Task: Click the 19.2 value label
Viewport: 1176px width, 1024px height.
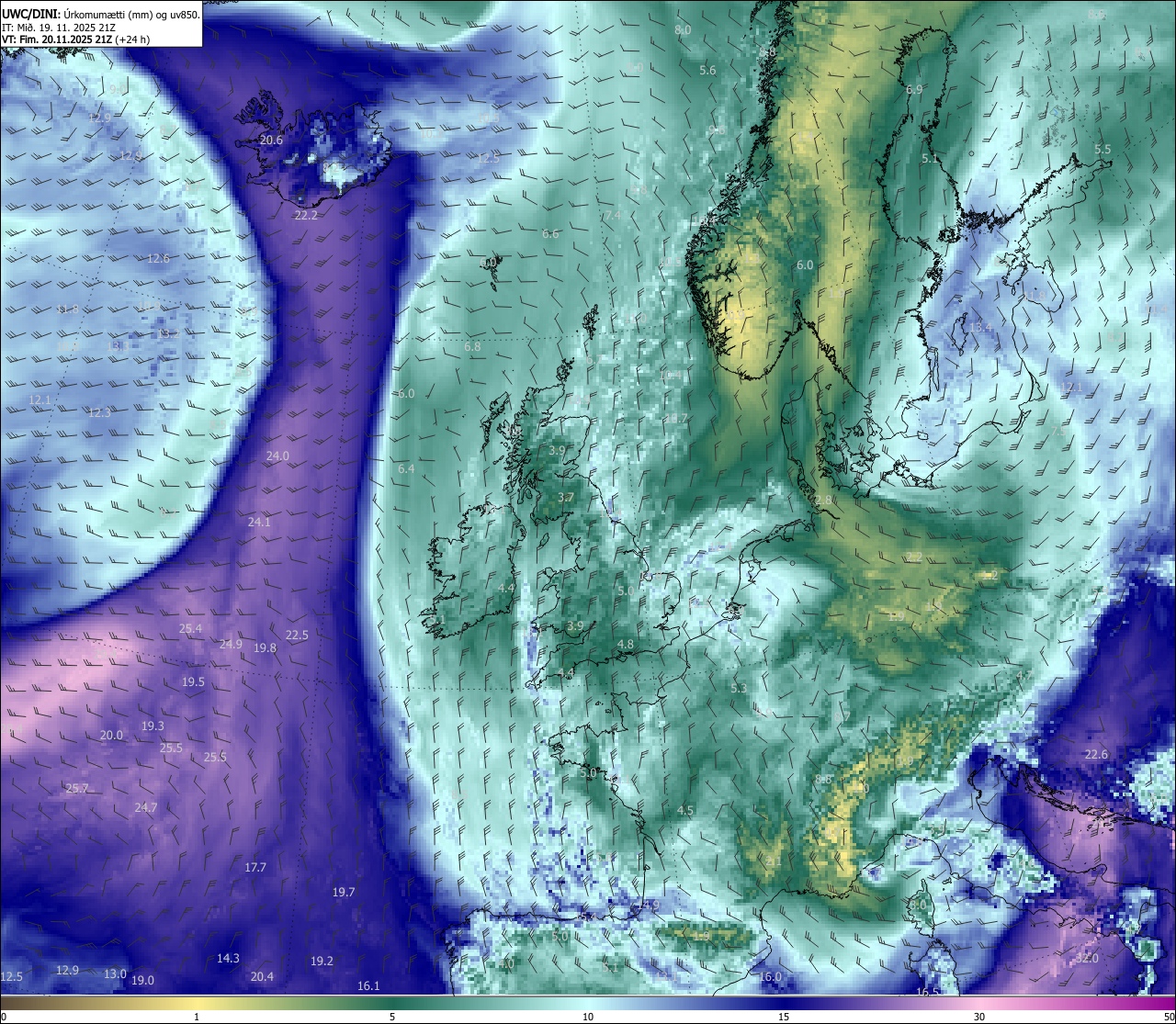Action: (322, 961)
